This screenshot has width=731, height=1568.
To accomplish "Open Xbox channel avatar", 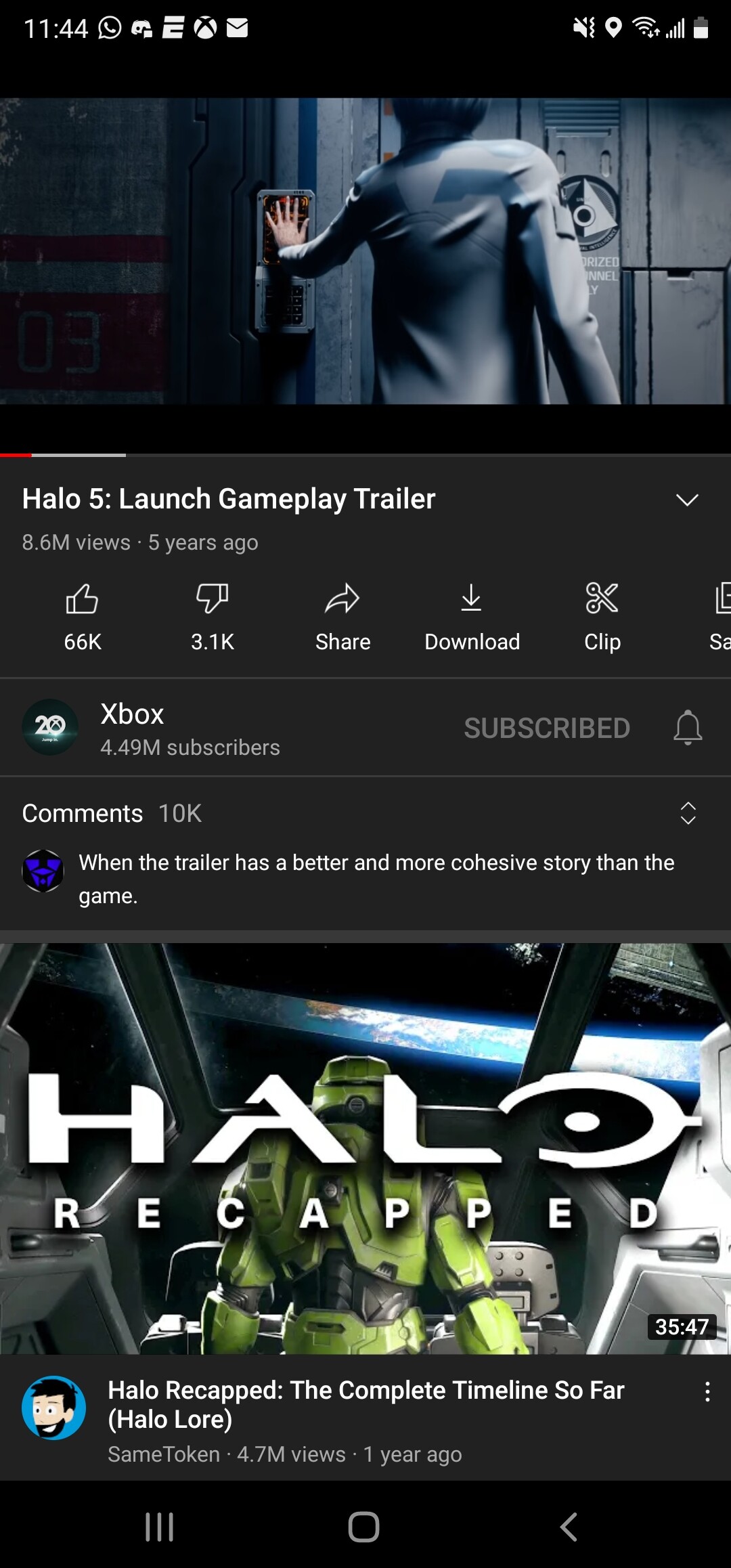I will tap(50, 727).
